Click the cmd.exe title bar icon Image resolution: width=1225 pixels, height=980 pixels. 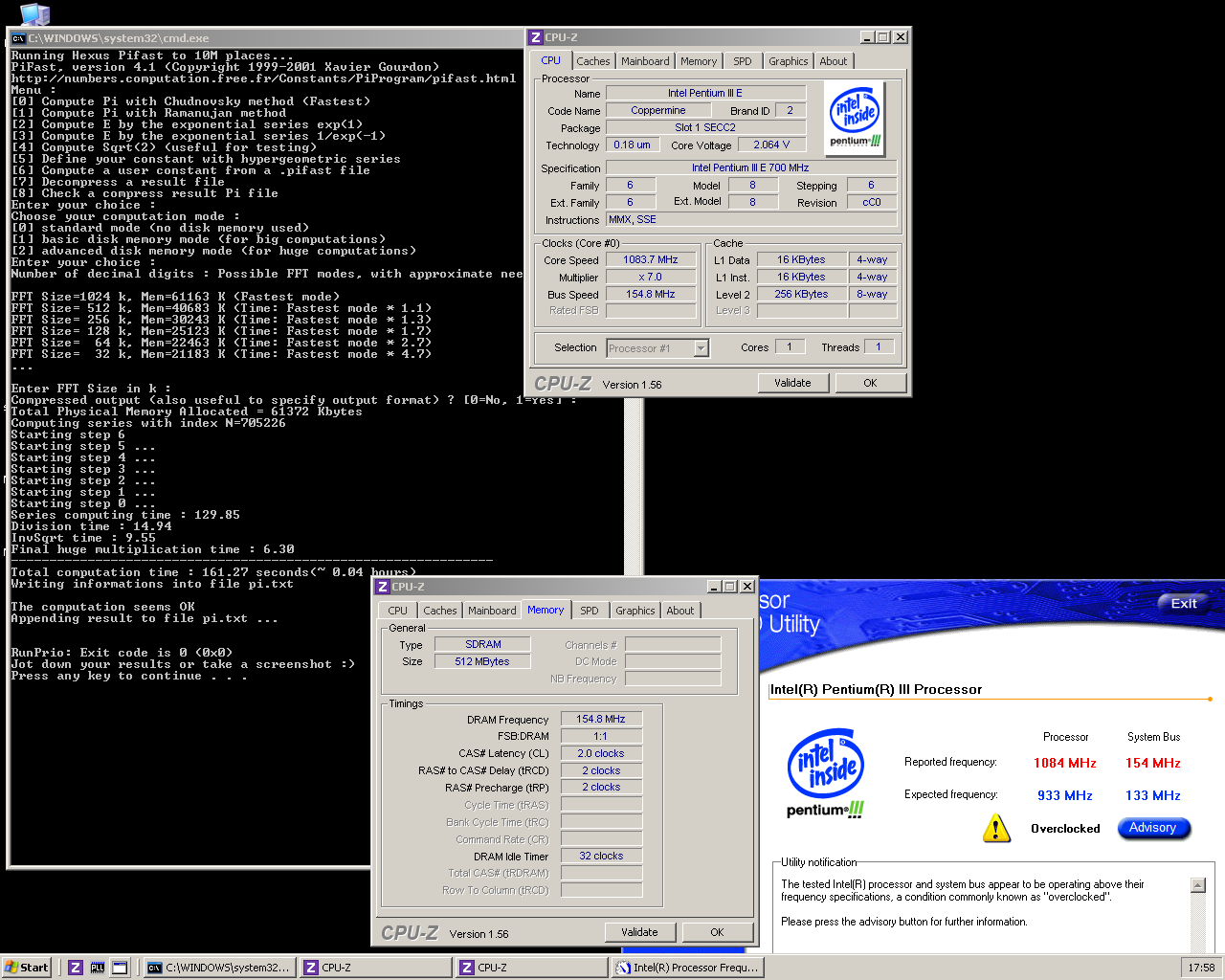tap(18, 38)
